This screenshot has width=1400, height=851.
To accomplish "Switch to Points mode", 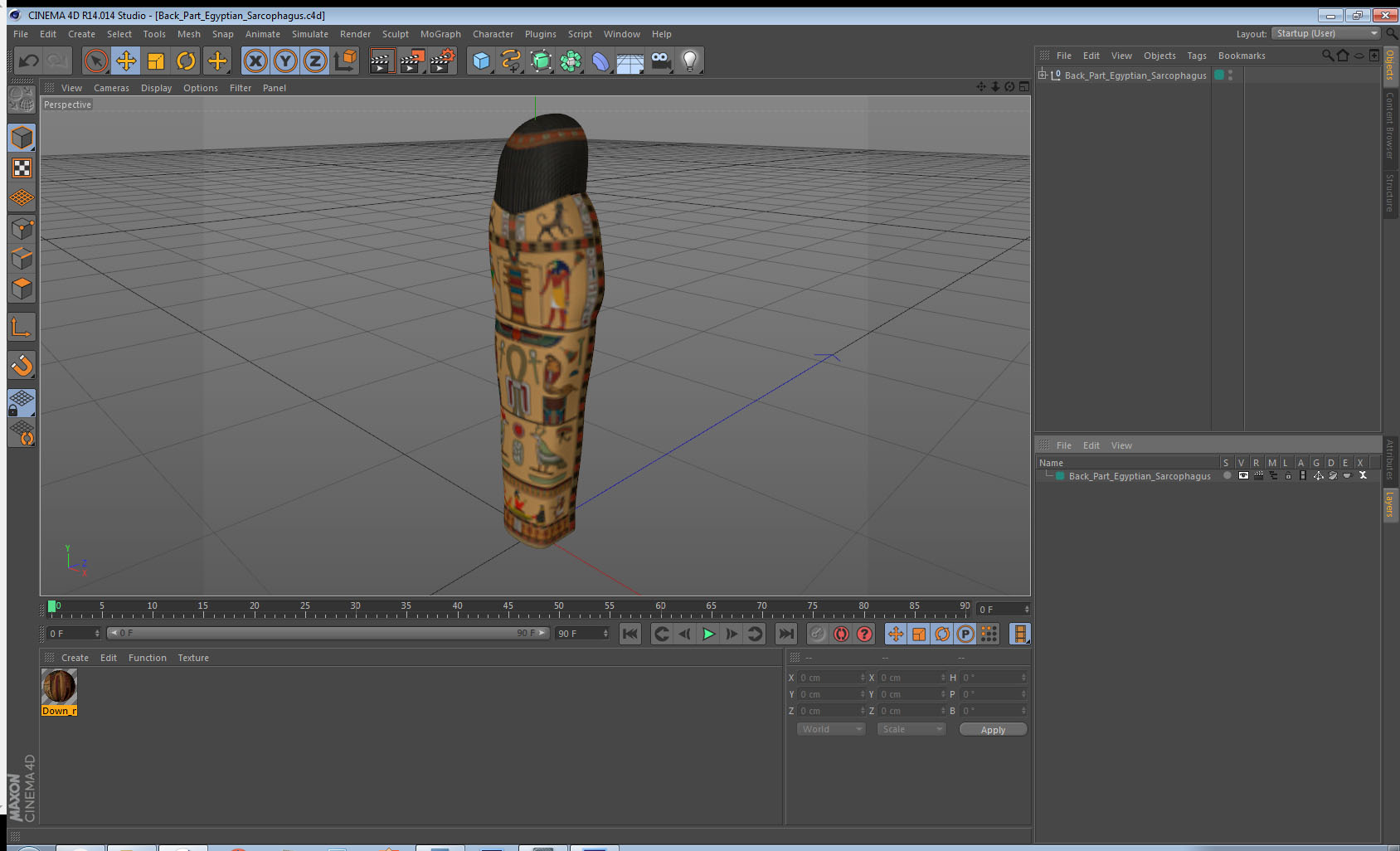I will pyautogui.click(x=22, y=228).
